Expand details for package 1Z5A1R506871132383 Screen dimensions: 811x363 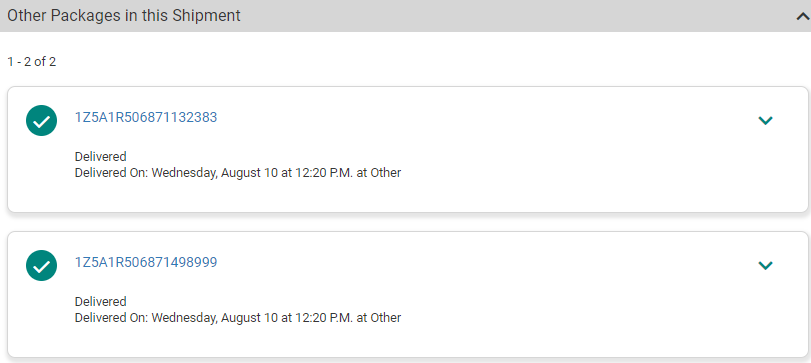tap(765, 120)
